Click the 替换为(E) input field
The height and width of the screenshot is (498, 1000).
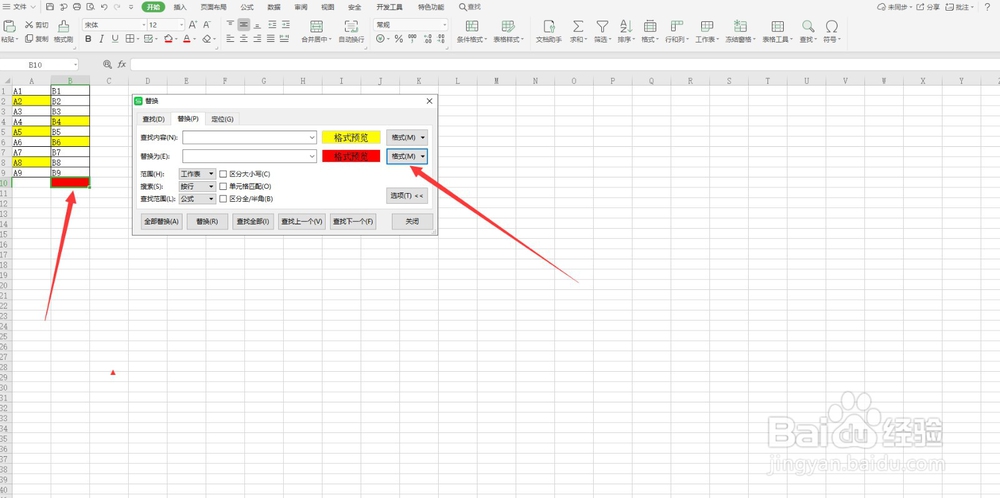click(x=249, y=156)
